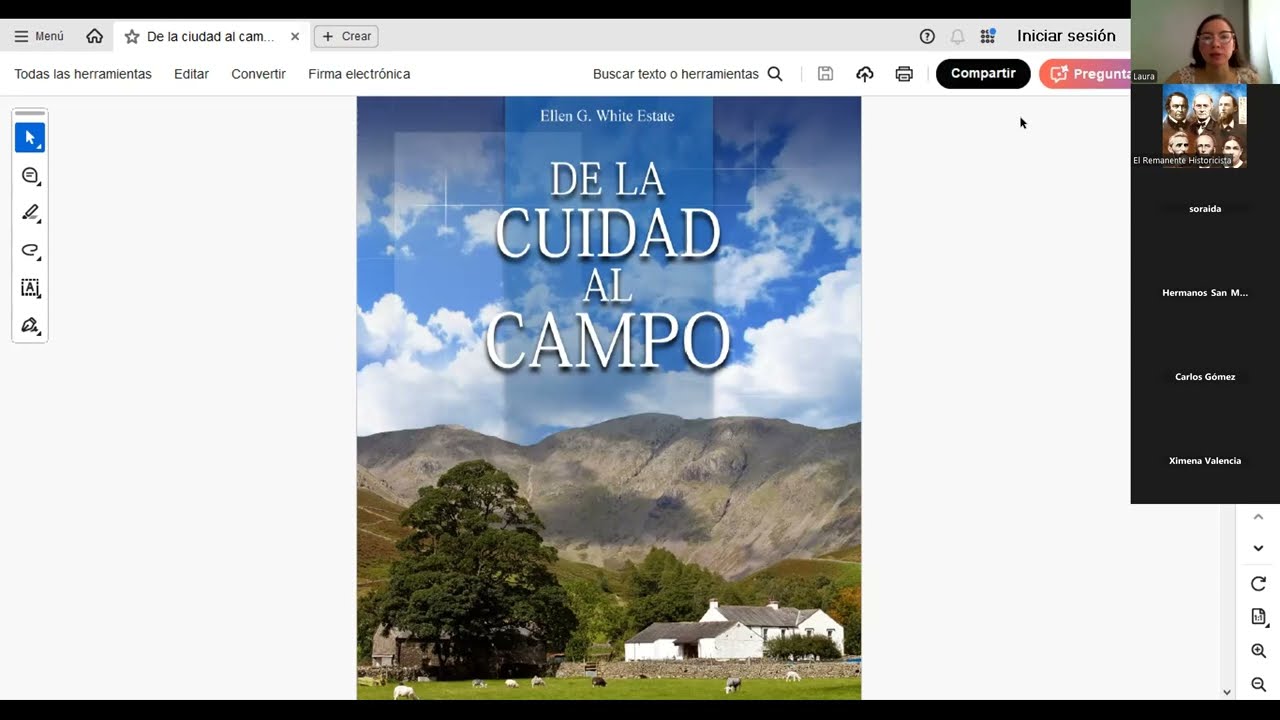Viewport: 1280px width, 720px height.
Task: Select the add comment tool
Action: [x=30, y=175]
